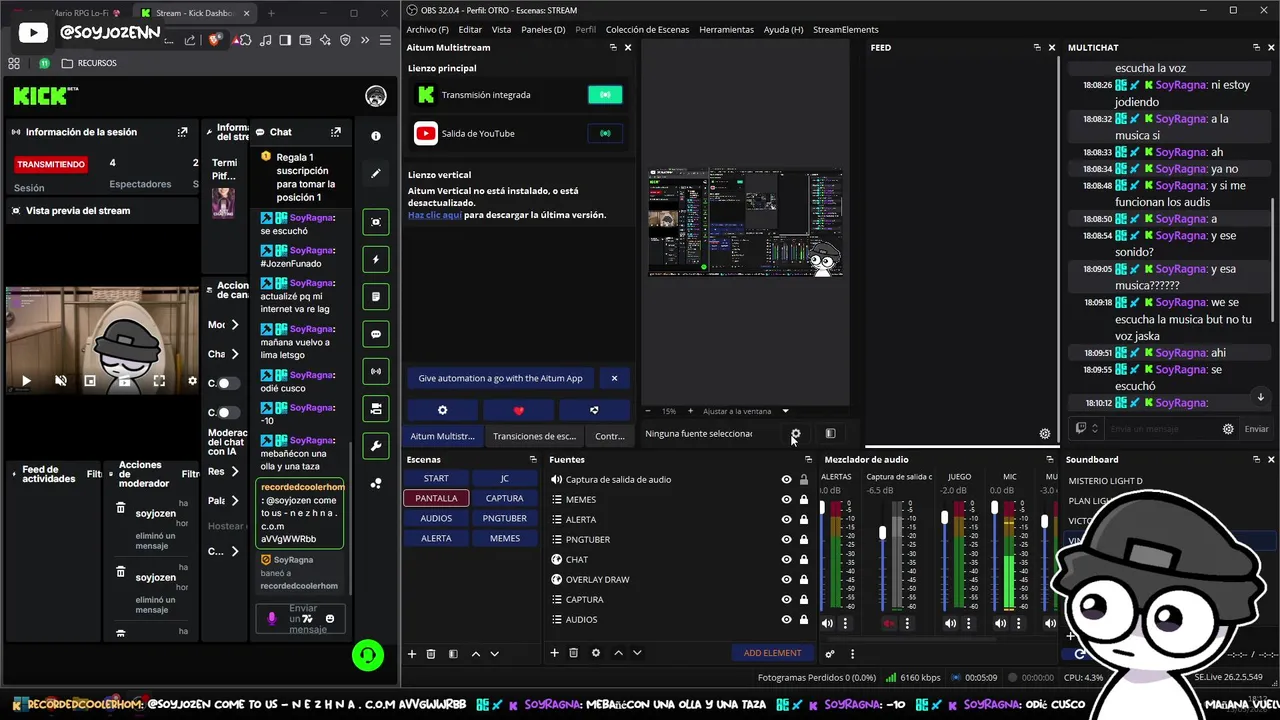Click the Kick sidebar lightning bolt icon
This screenshot has width=1280, height=720.
coord(376,259)
